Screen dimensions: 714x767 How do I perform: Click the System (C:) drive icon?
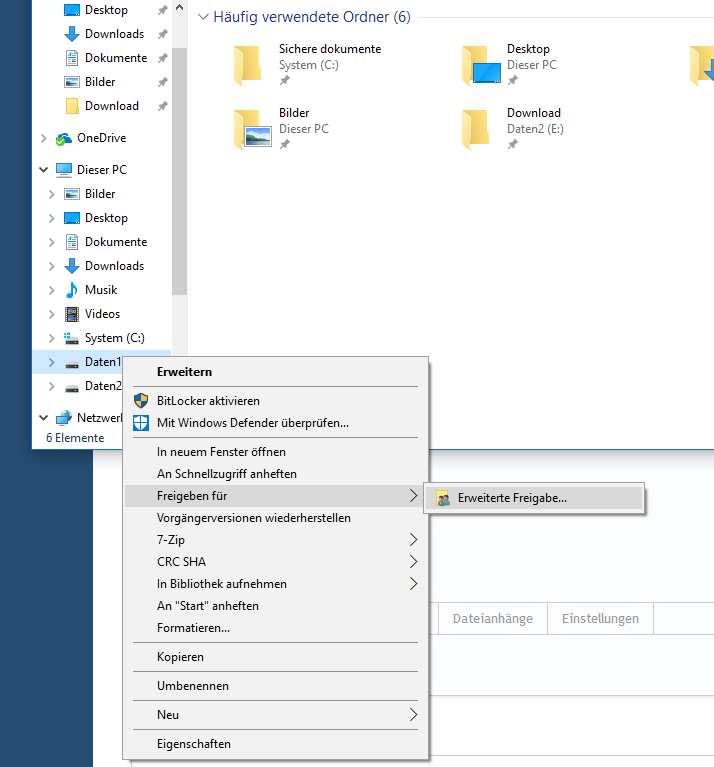click(x=71, y=338)
